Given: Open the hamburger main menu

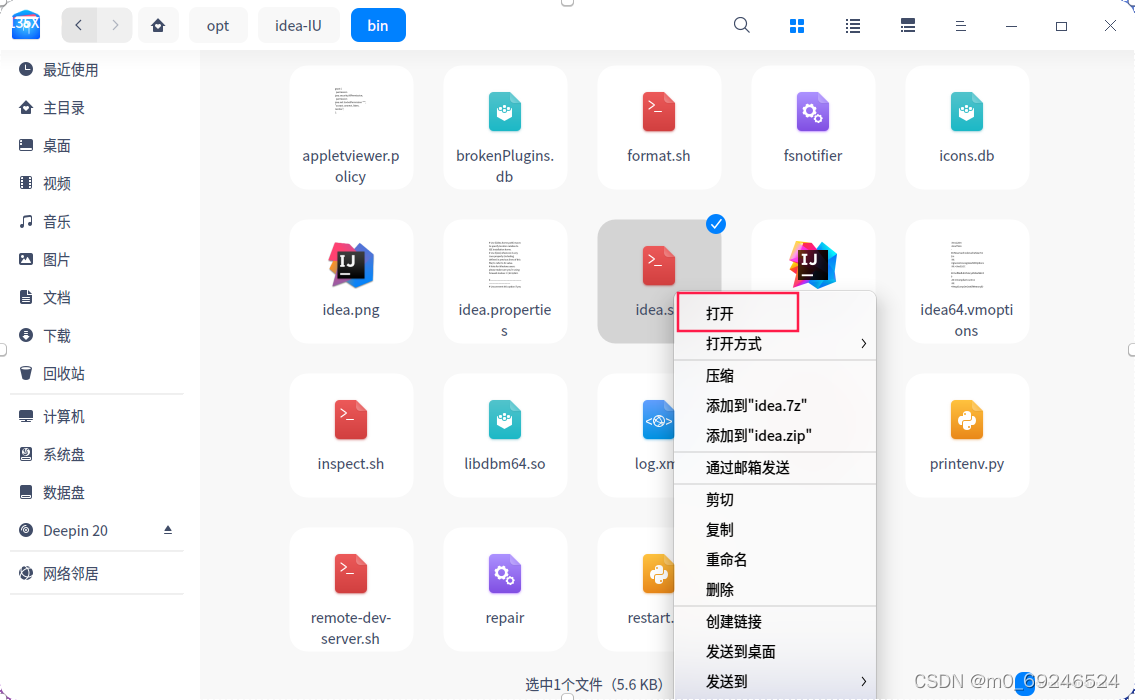Looking at the screenshot, I should (x=961, y=26).
